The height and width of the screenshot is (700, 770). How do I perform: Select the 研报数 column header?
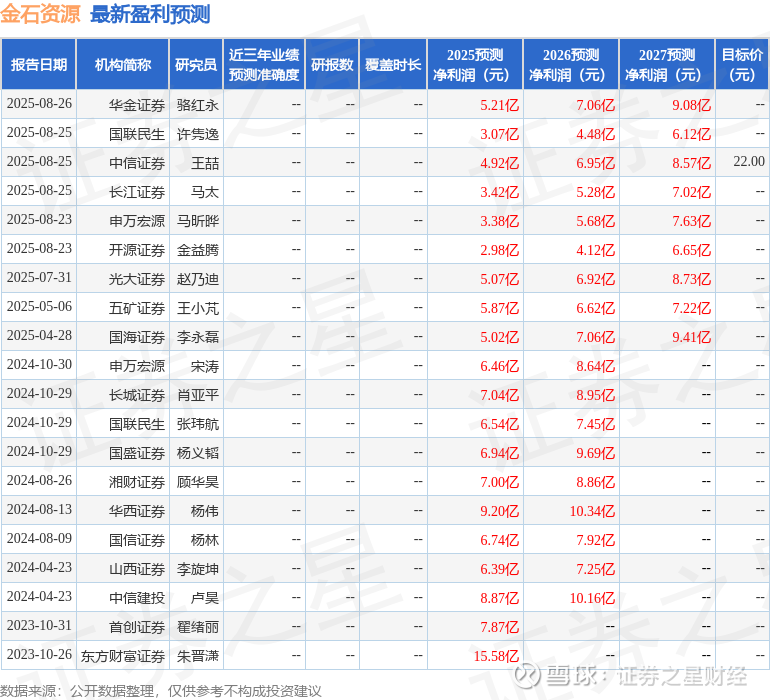pos(332,64)
